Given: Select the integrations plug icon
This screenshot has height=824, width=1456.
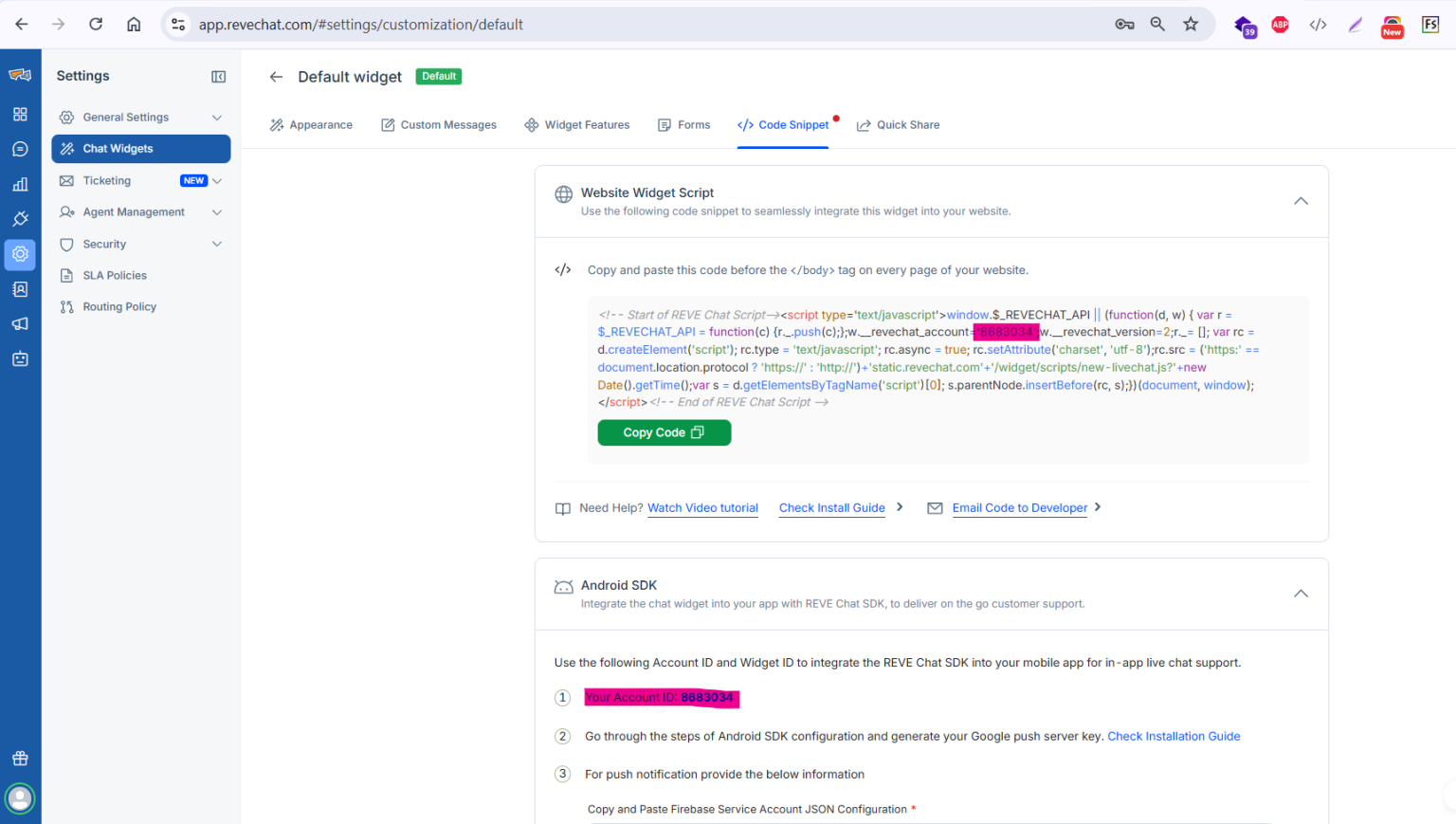Looking at the screenshot, I should click(20, 219).
